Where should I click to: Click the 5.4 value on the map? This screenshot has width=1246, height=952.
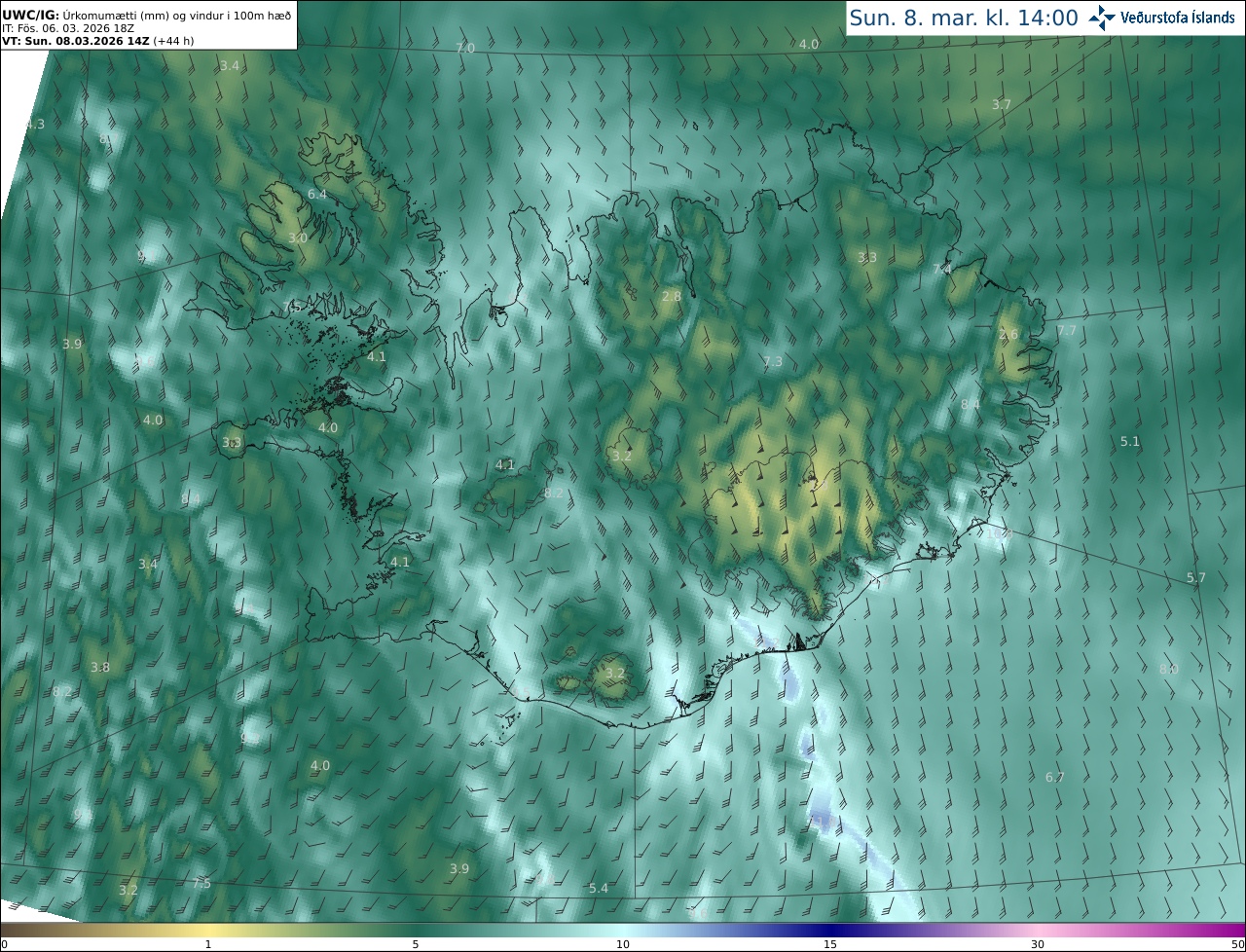point(599,888)
